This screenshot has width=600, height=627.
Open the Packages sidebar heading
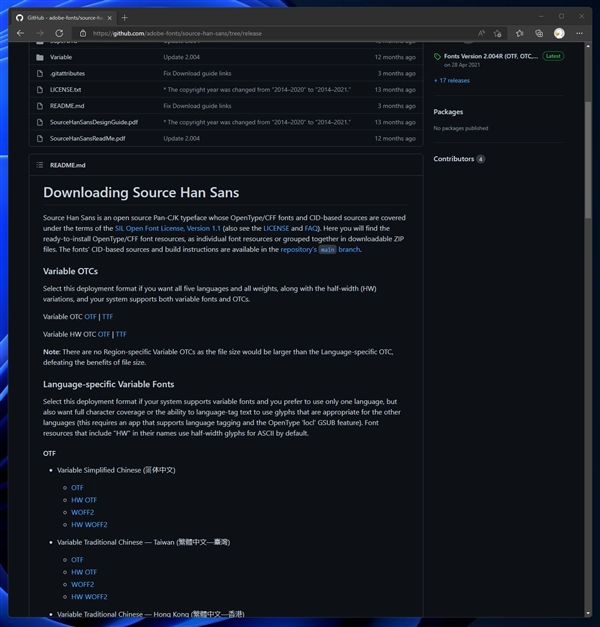(448, 112)
